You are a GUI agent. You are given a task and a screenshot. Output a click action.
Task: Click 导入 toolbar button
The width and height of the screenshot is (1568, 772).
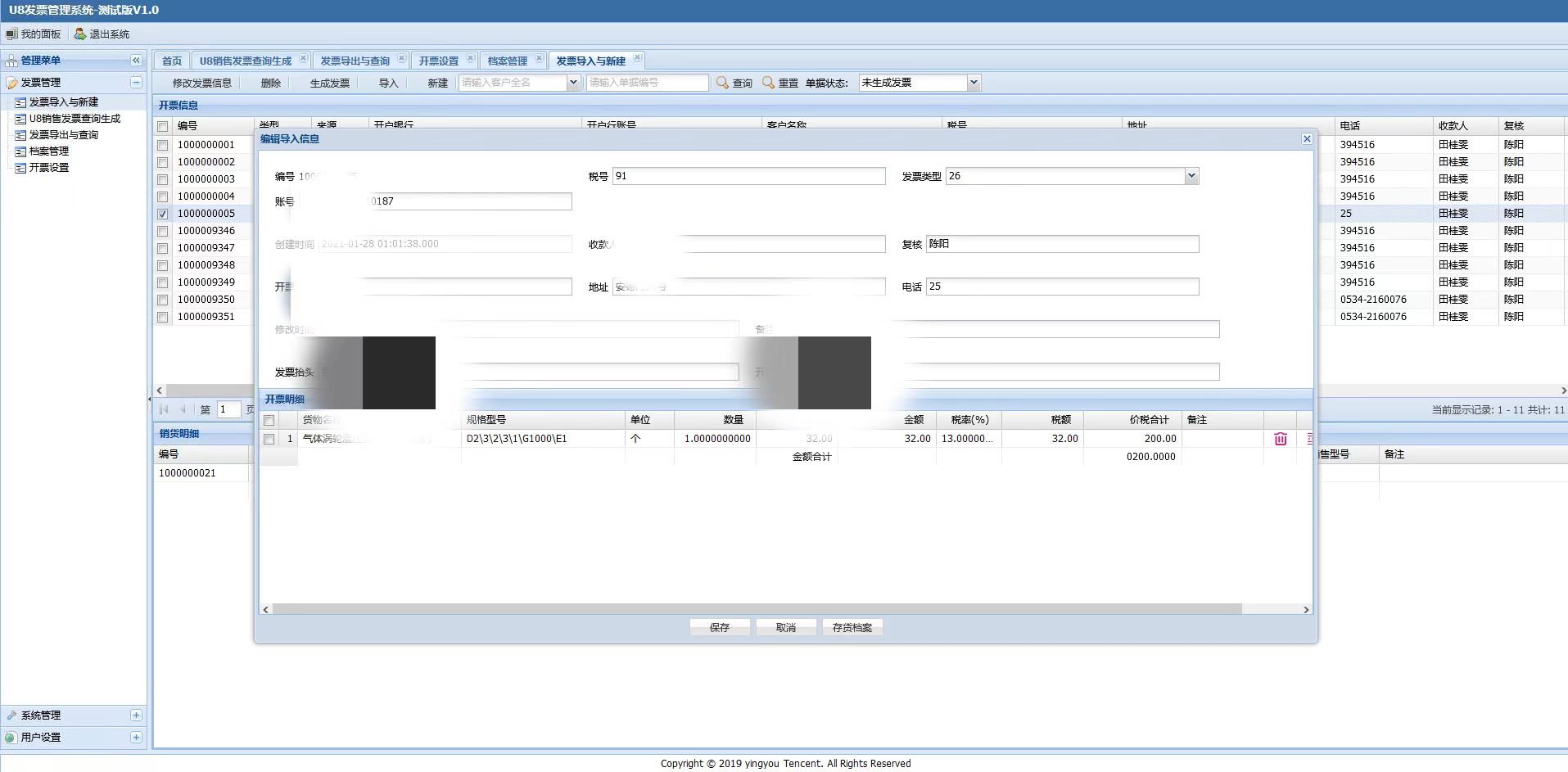tap(388, 84)
